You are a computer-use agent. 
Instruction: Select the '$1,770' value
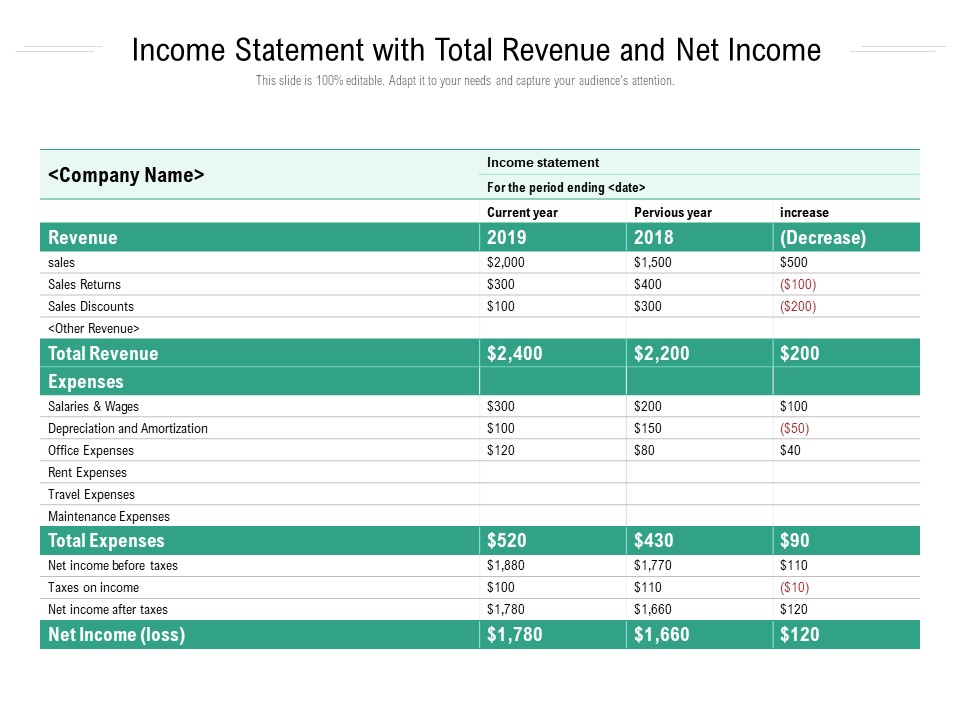[652, 565]
